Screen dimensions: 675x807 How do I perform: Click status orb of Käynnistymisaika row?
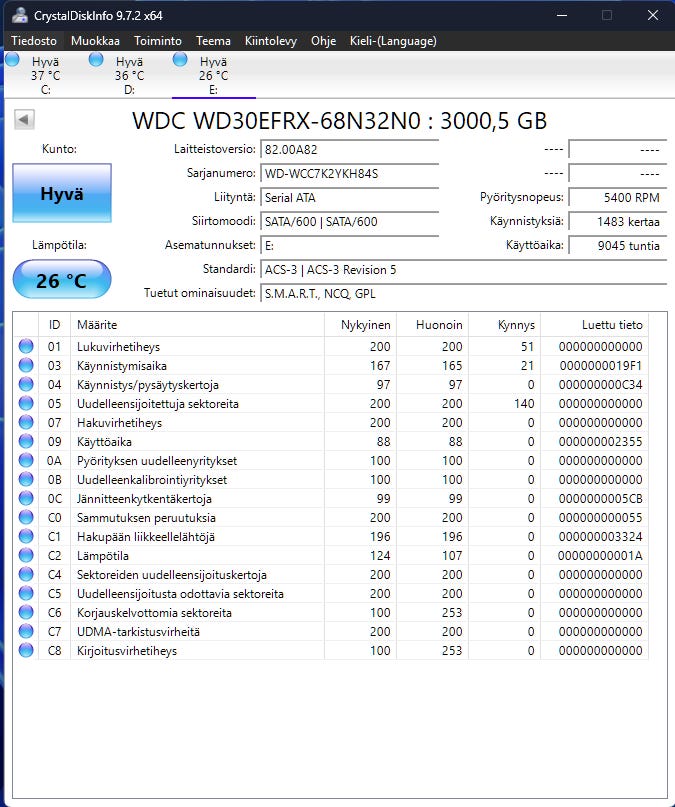click(26, 365)
